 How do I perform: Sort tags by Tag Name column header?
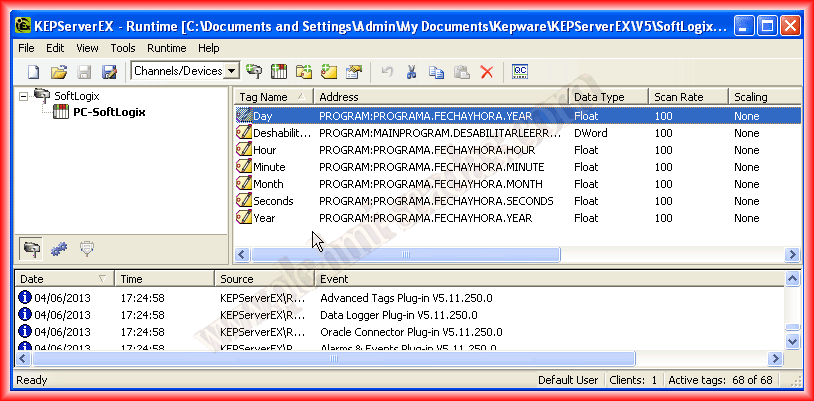point(272,97)
